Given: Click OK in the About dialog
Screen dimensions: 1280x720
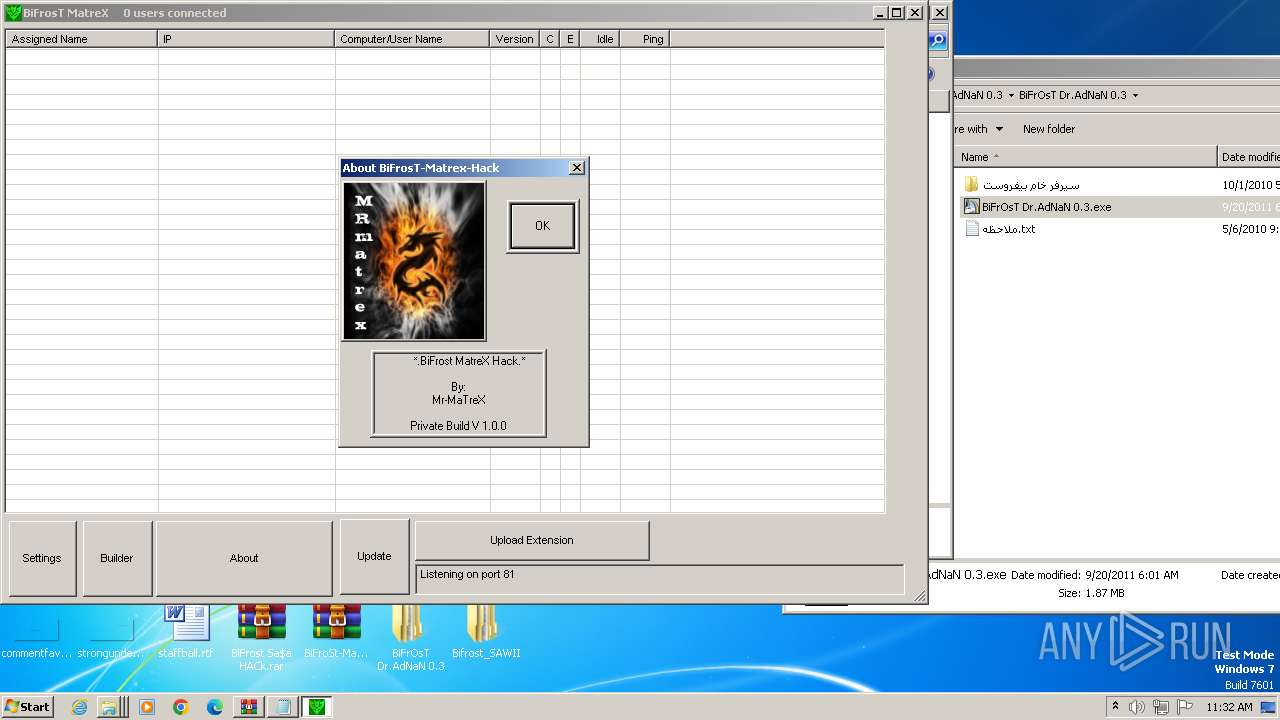Looking at the screenshot, I should (x=543, y=226).
